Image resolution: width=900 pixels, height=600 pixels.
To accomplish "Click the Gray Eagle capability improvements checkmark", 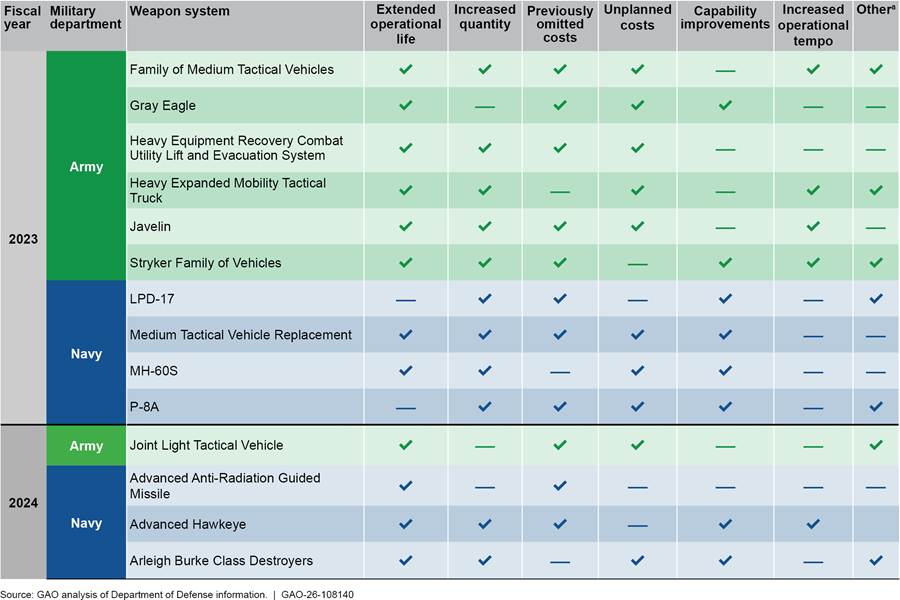I will coord(725,105).
